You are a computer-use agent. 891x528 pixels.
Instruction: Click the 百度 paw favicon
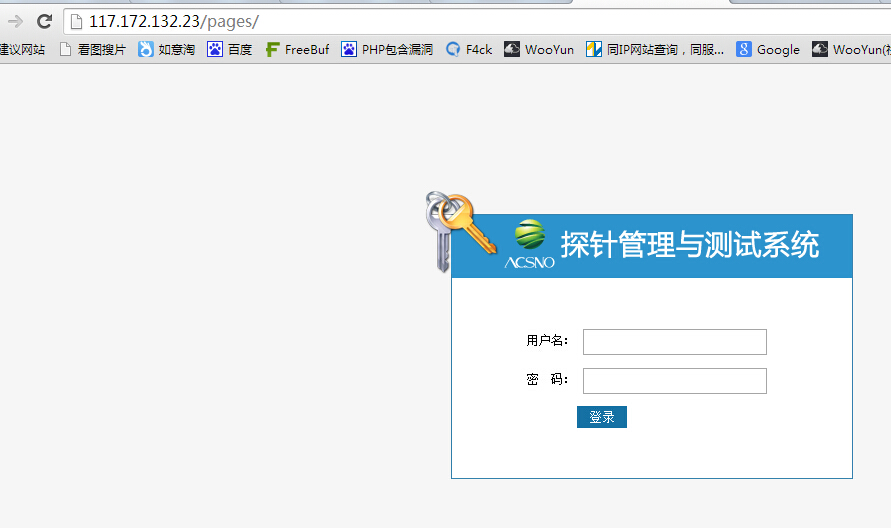[215, 49]
